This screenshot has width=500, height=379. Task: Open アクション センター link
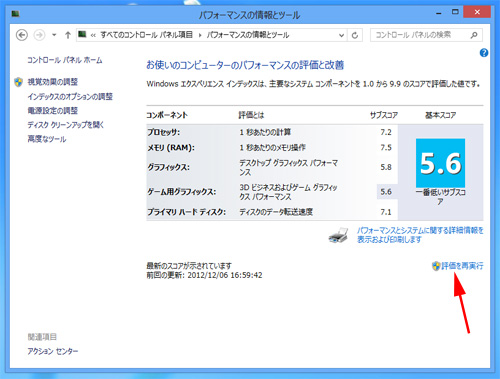pyautogui.click(x=53, y=351)
